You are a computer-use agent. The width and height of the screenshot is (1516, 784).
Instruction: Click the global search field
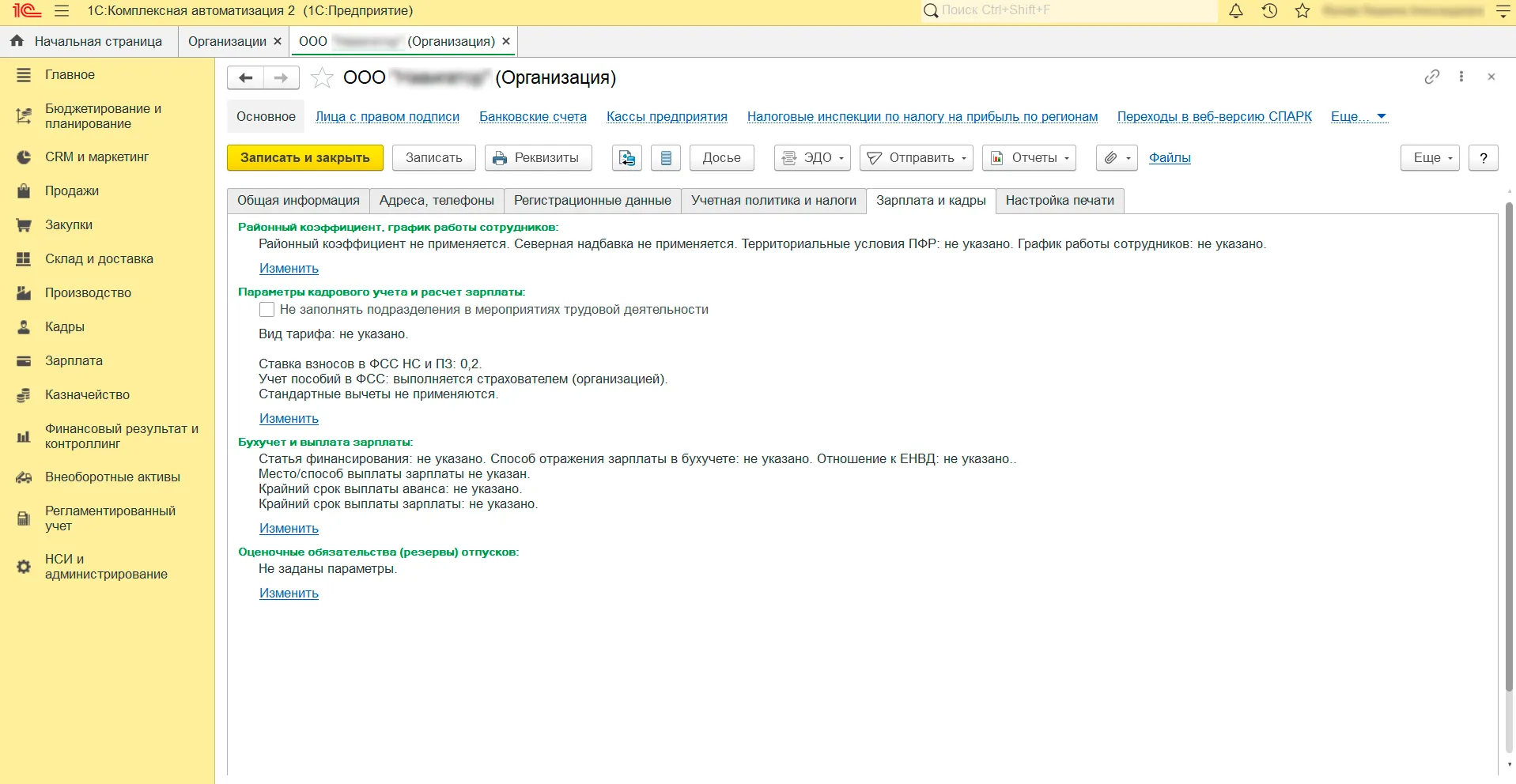click(1068, 11)
